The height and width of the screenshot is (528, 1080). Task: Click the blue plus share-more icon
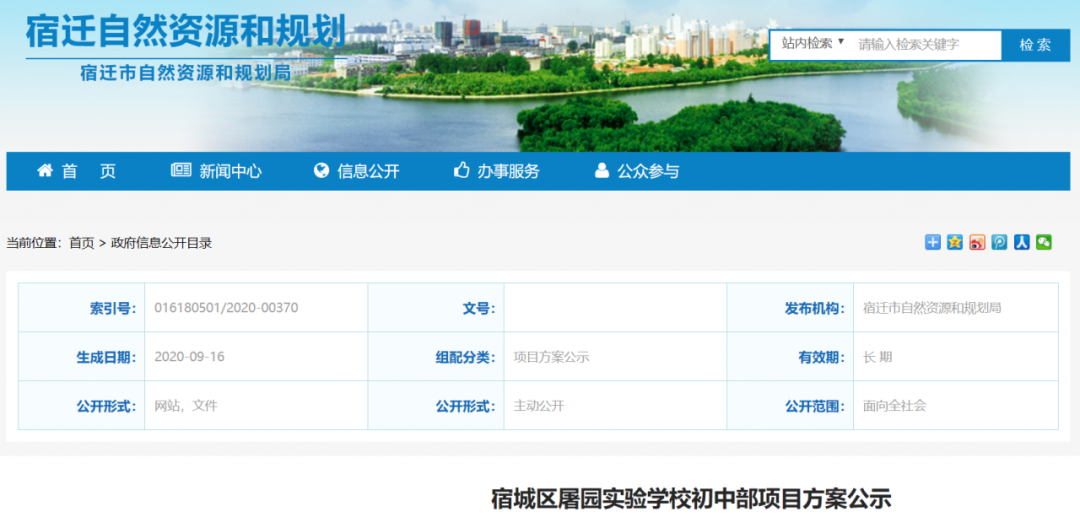tap(933, 242)
